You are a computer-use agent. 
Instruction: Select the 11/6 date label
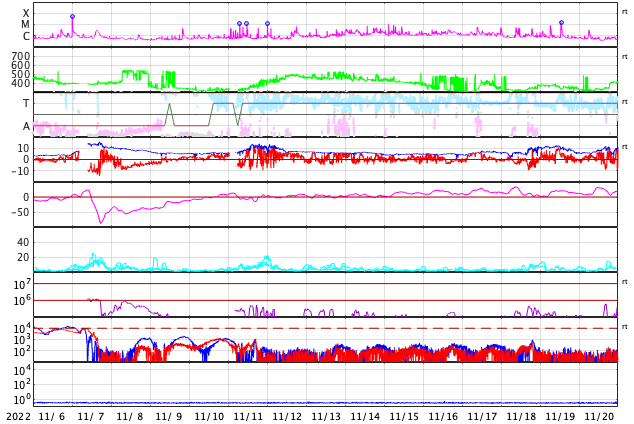coord(52,416)
